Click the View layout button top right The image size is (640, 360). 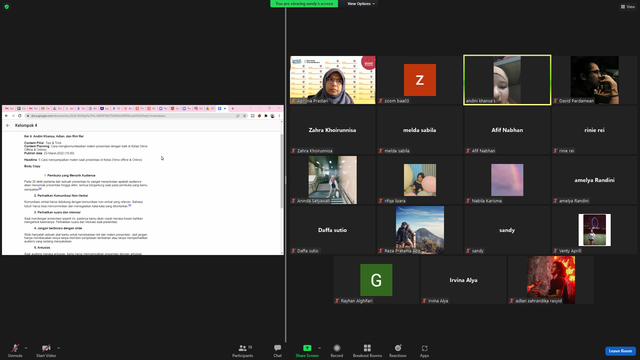pyautogui.click(x=628, y=7)
